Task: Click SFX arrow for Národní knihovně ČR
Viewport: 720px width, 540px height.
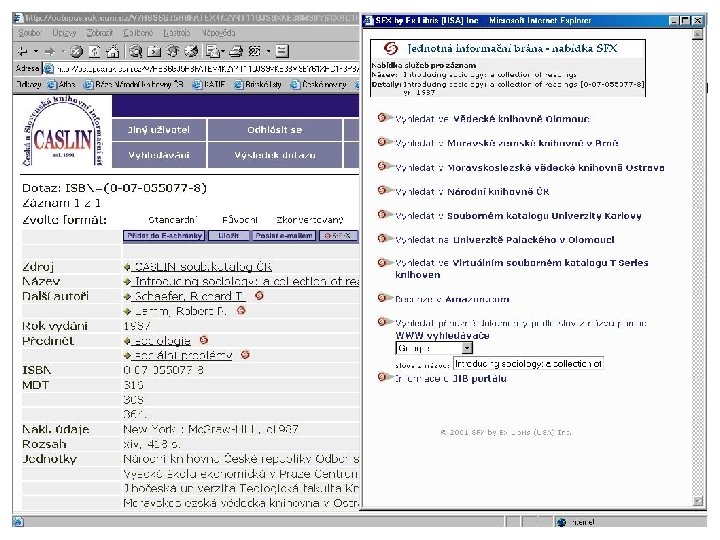Action: [384, 190]
